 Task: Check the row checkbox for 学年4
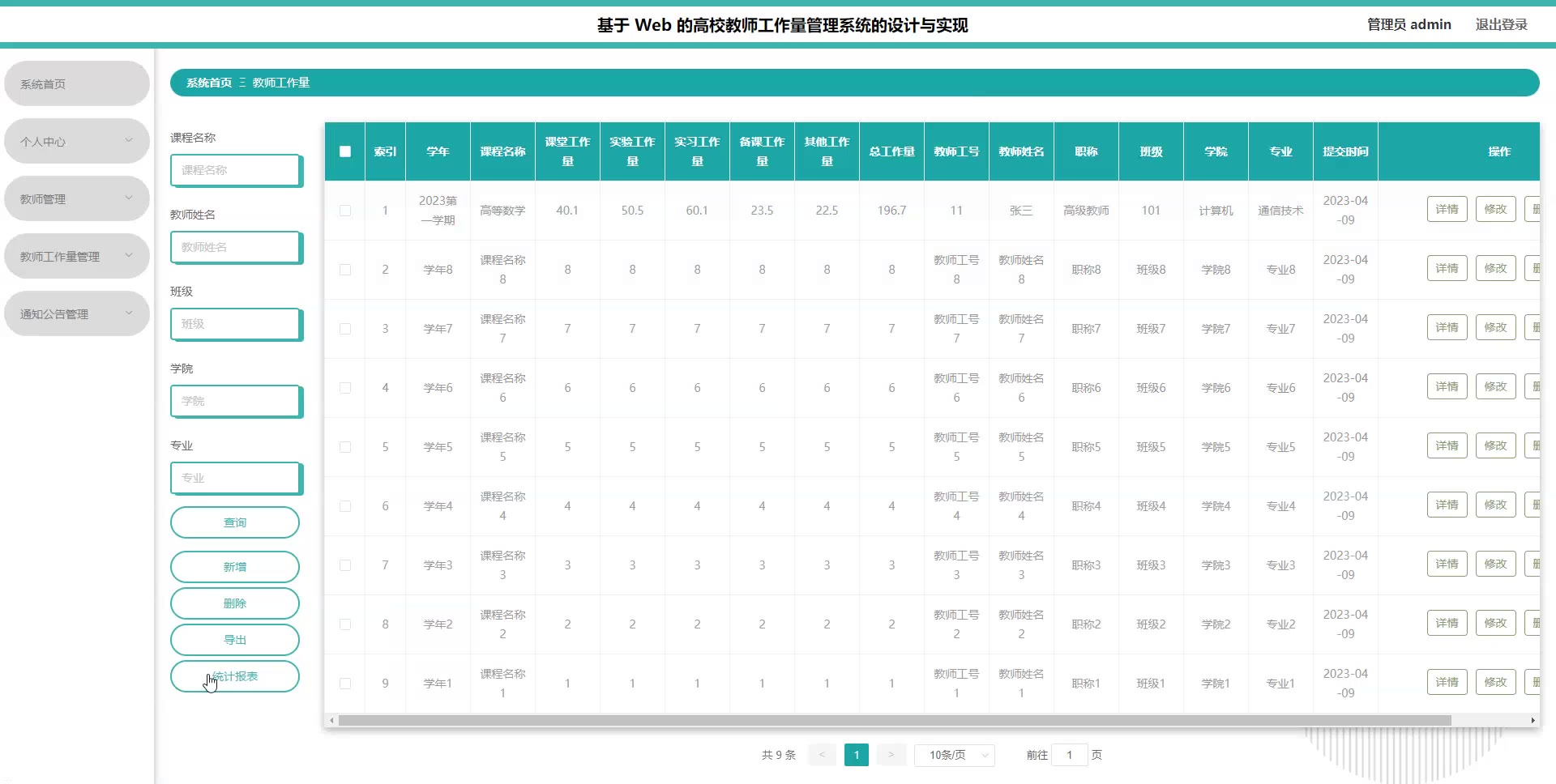[345, 506]
